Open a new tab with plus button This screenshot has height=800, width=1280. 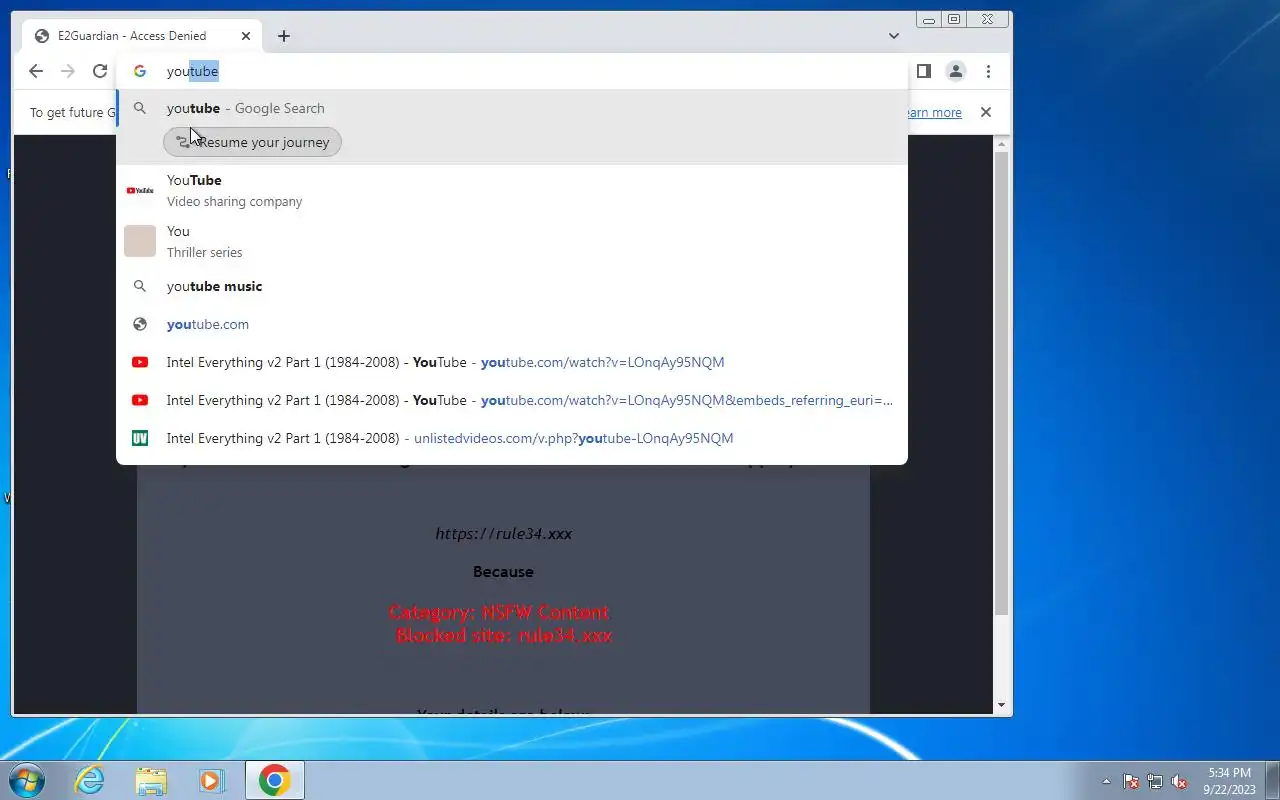(284, 36)
